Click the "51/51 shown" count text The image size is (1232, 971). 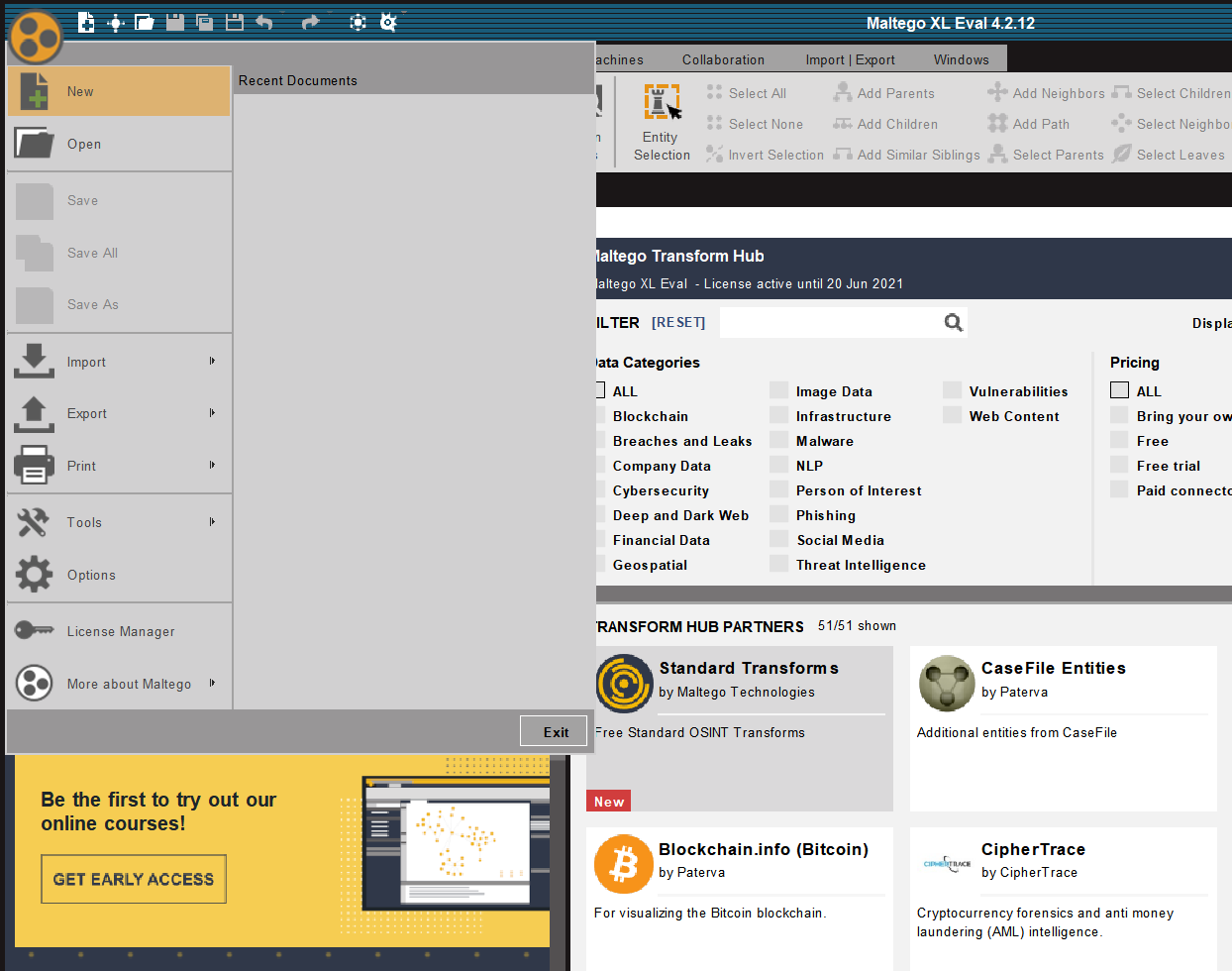[x=857, y=625]
